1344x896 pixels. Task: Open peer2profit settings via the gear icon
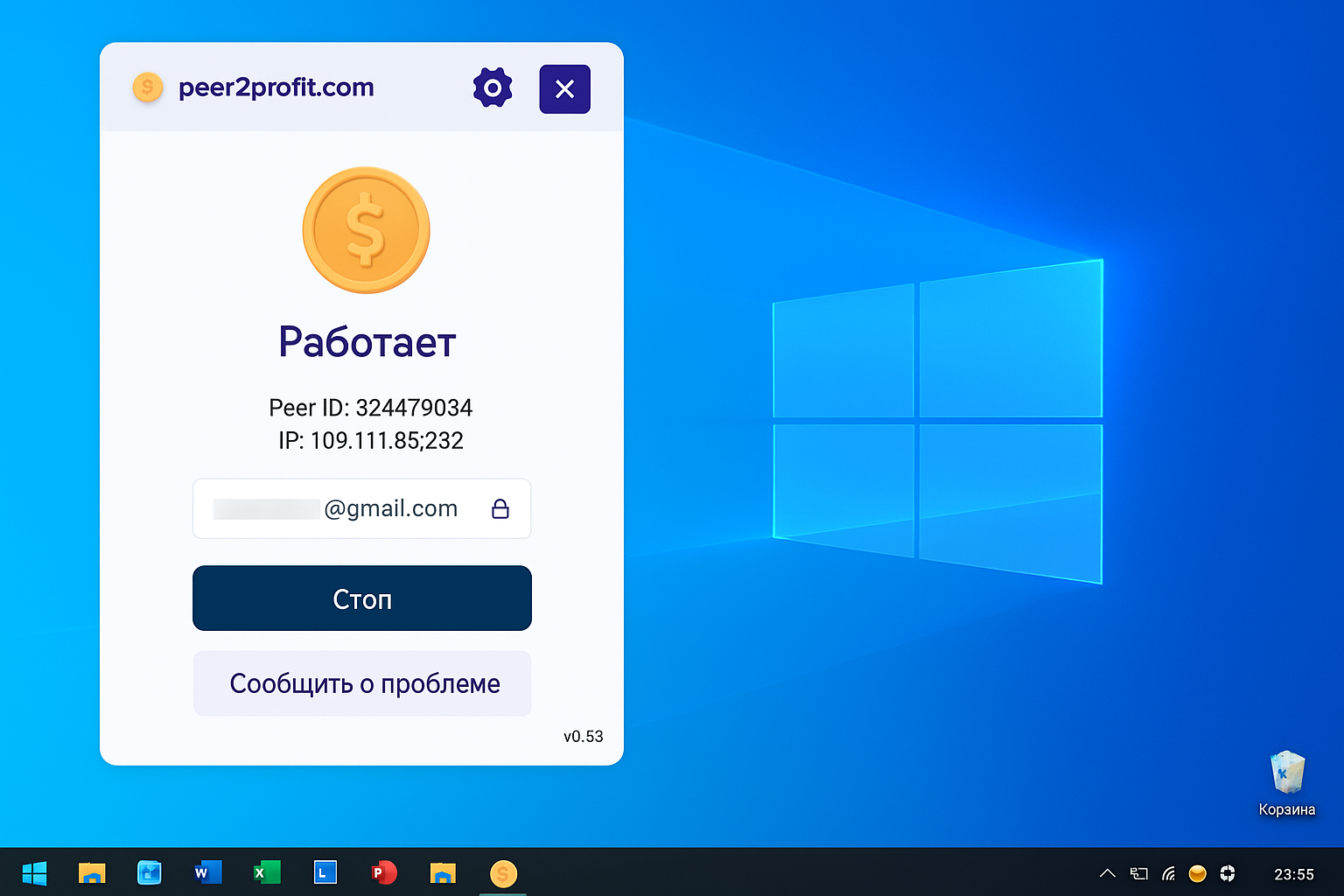(493, 88)
